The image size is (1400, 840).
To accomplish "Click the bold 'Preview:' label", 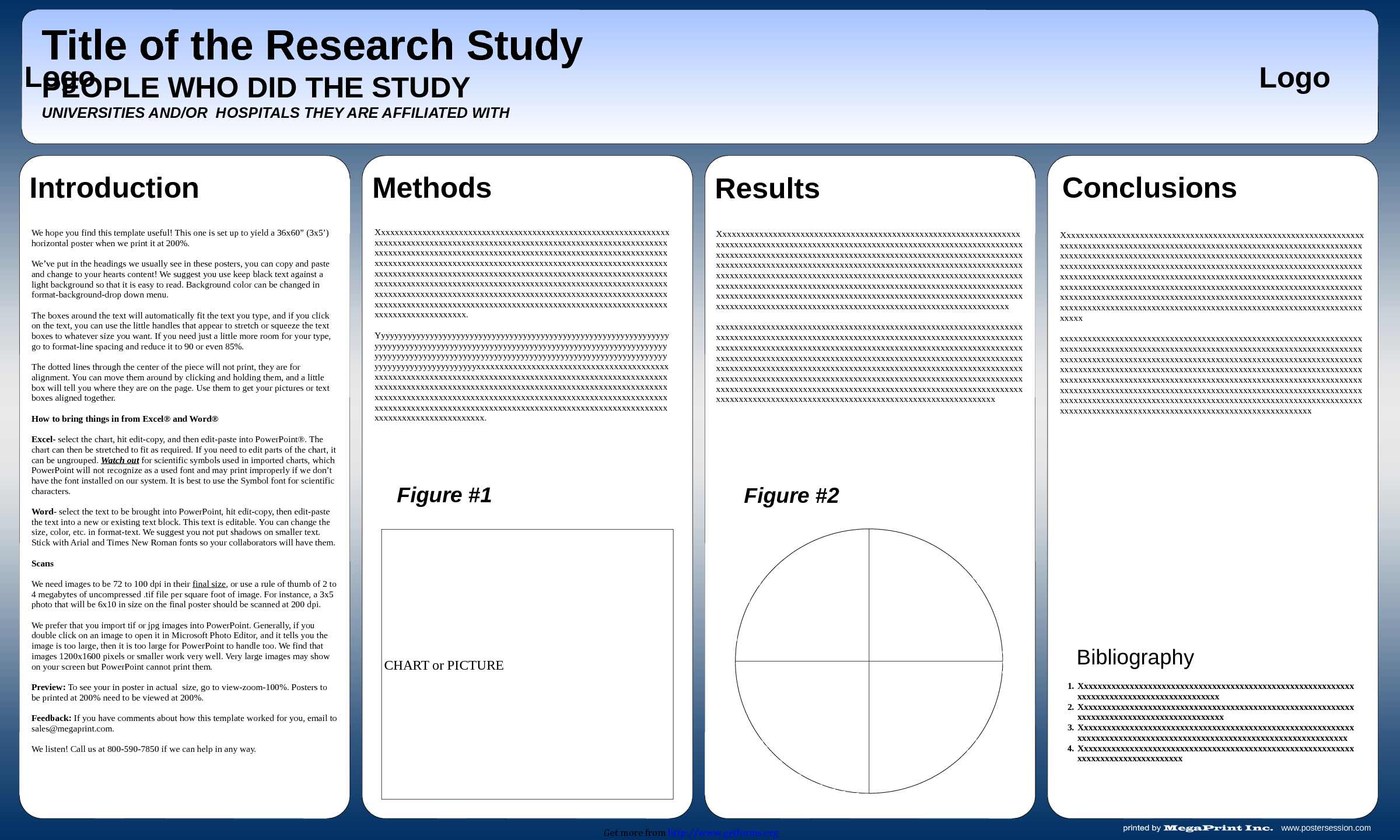I will point(48,687).
